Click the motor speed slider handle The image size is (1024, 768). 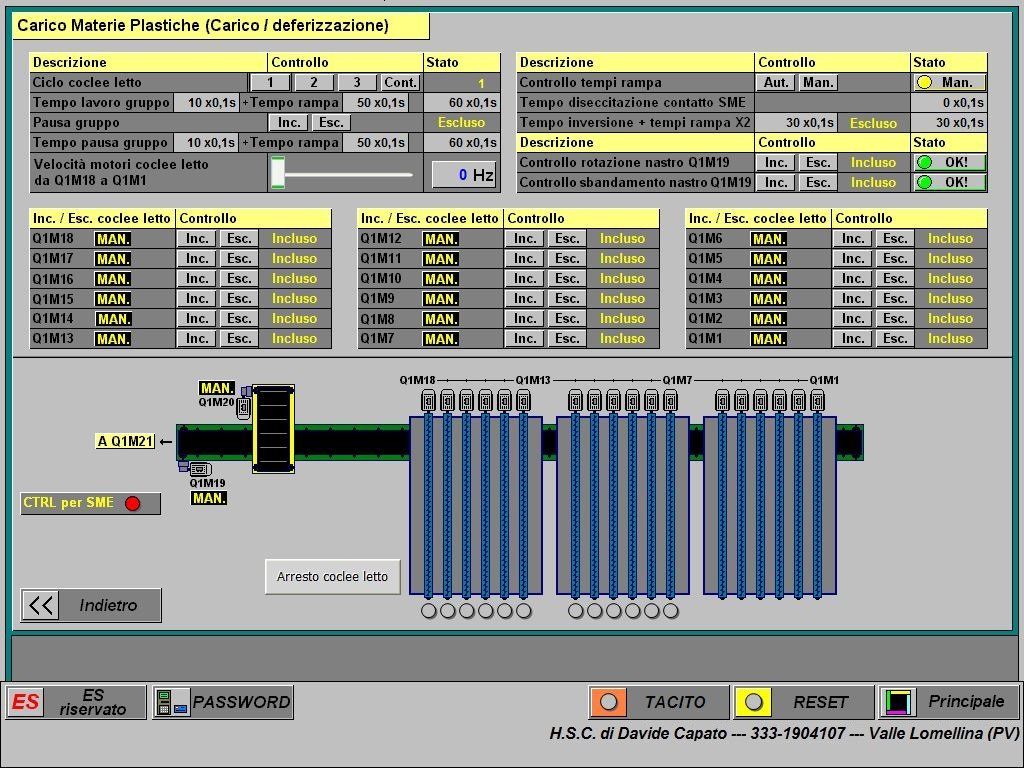(x=278, y=173)
